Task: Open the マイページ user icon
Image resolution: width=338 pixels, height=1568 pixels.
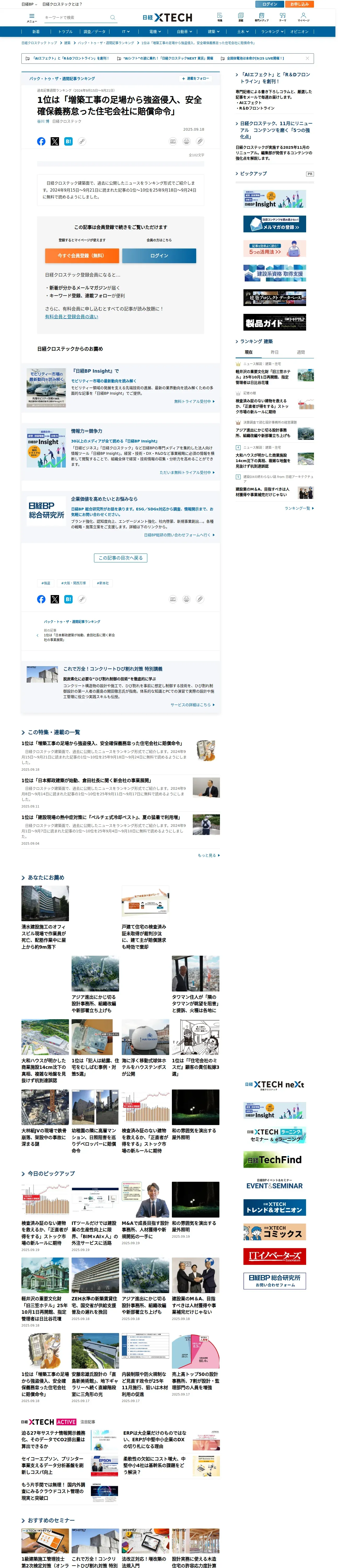Action: [303, 17]
